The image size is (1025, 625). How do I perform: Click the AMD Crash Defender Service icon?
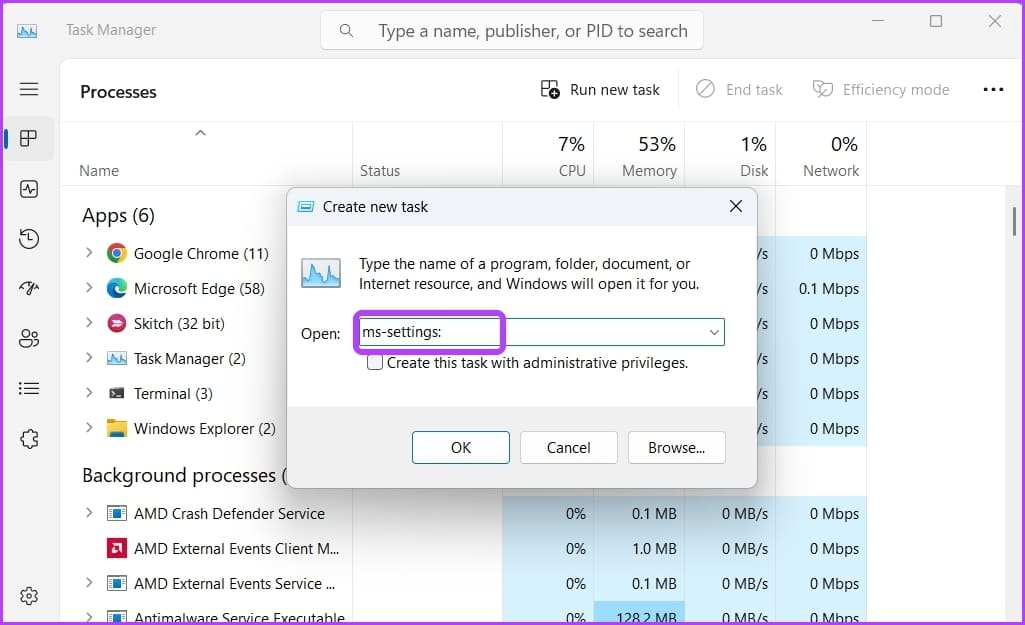(x=116, y=513)
